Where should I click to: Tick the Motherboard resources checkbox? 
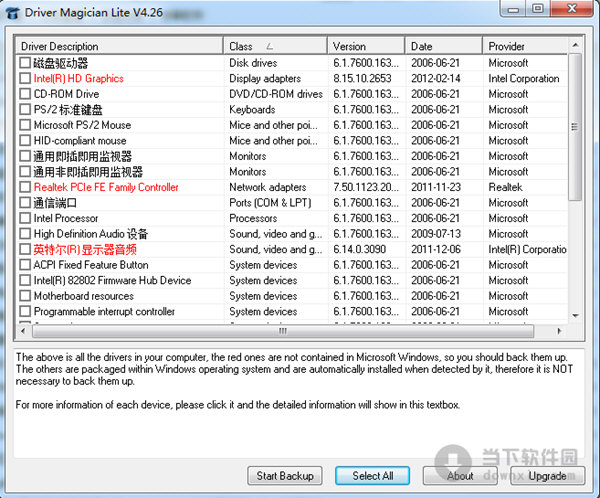(25, 296)
